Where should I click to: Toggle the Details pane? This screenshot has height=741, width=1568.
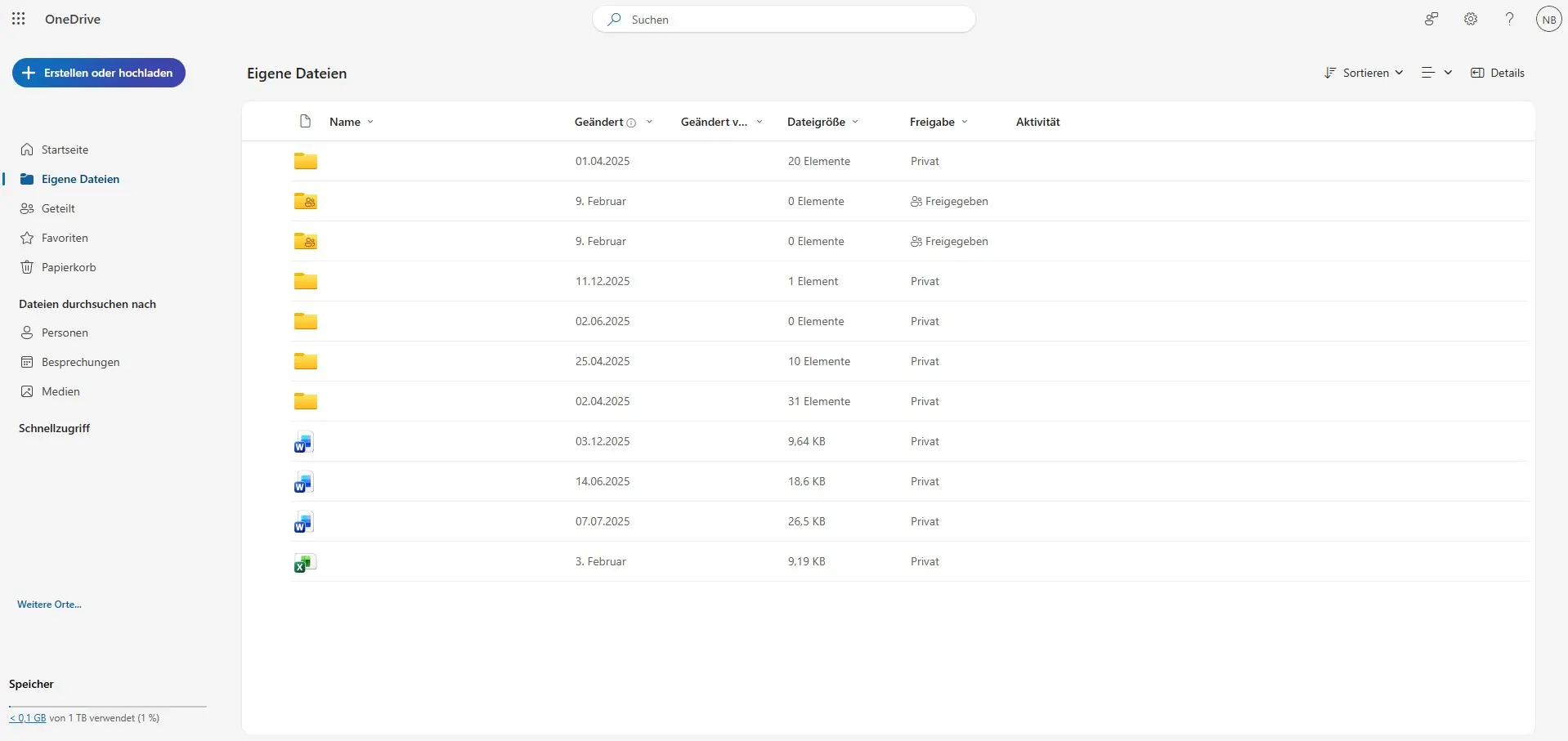click(x=1497, y=73)
